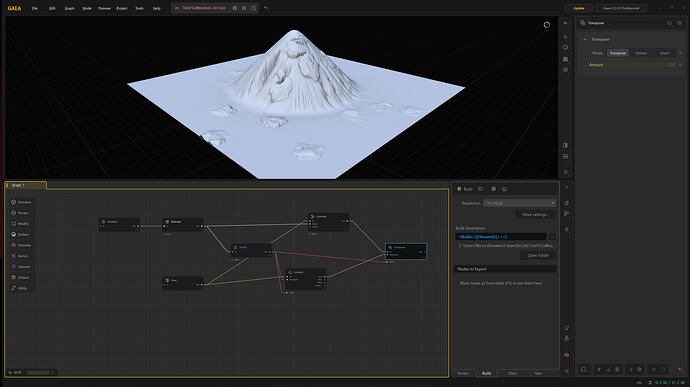Click the Update button

(579, 8)
